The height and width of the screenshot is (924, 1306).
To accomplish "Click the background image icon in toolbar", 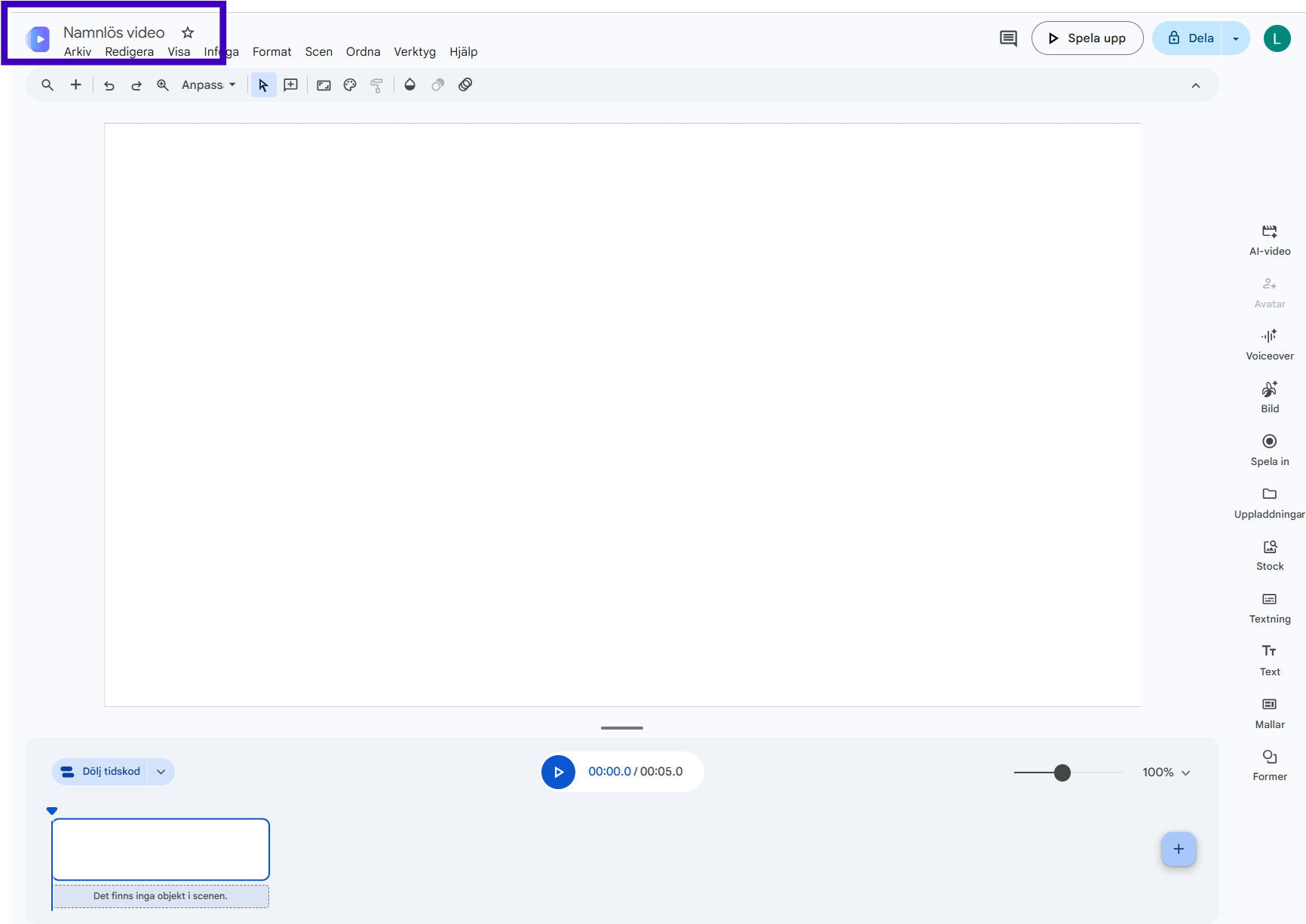I will coord(324,85).
